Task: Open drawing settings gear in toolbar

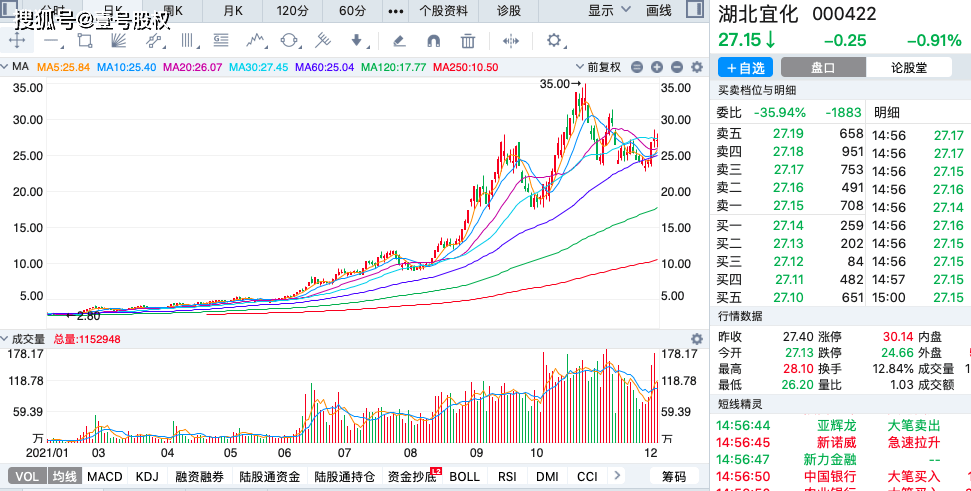Action: (554, 41)
